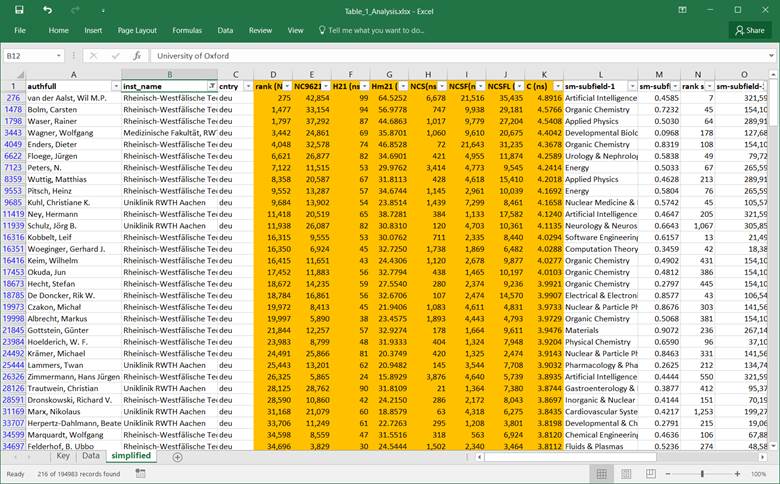Select cell 64.5252 in Hm21 column
The image size is (780, 484).
389,98
